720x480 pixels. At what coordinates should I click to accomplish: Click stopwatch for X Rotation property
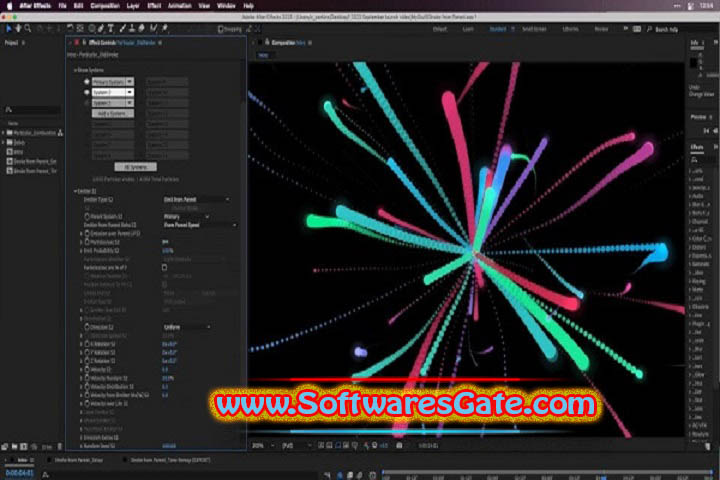click(x=87, y=344)
